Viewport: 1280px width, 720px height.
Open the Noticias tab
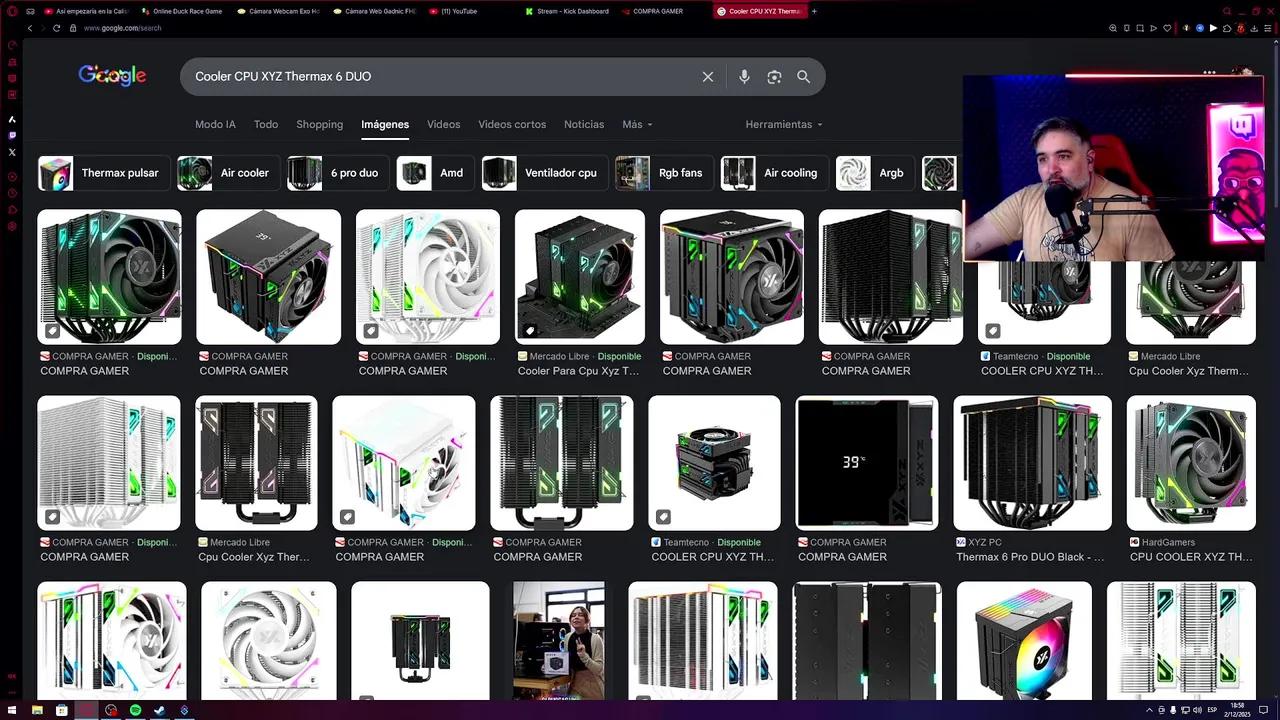[x=584, y=124]
